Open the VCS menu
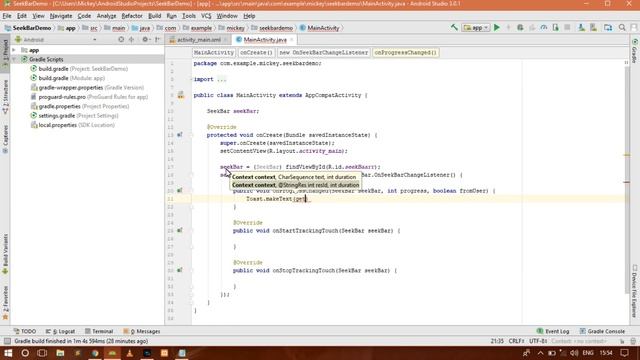Screen dimensions: 640x360 click(206, 16)
